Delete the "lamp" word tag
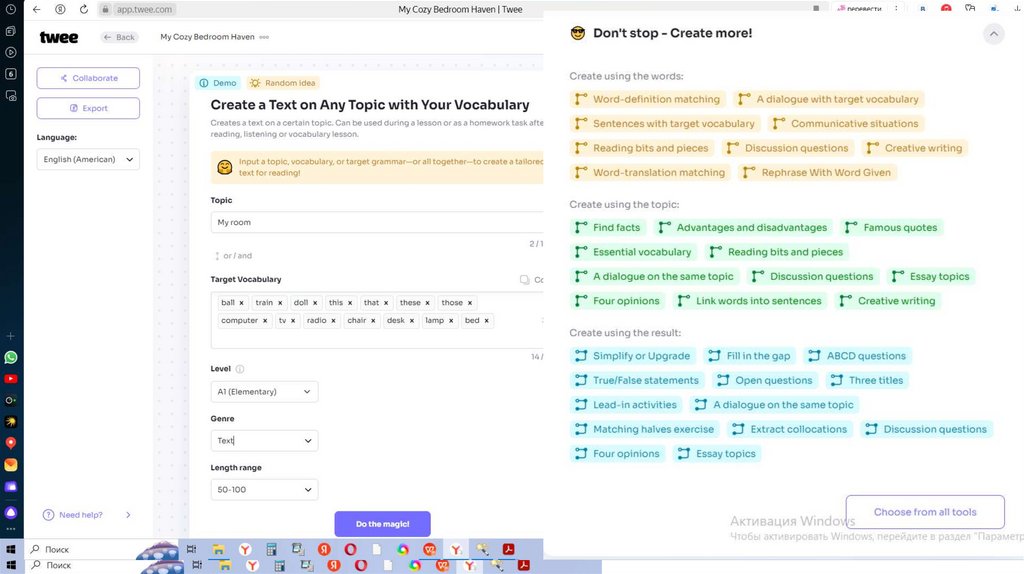This screenshot has height=574, width=1024. 451,321
